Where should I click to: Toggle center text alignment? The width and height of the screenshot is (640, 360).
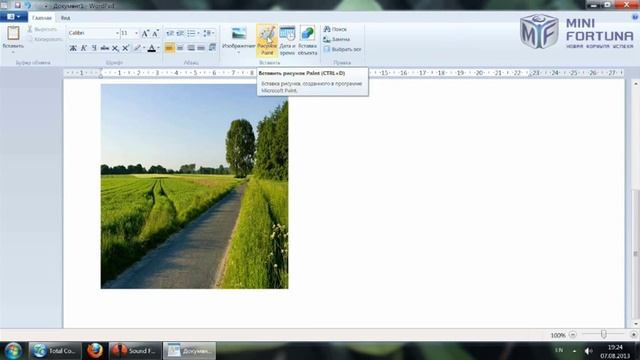coord(180,48)
